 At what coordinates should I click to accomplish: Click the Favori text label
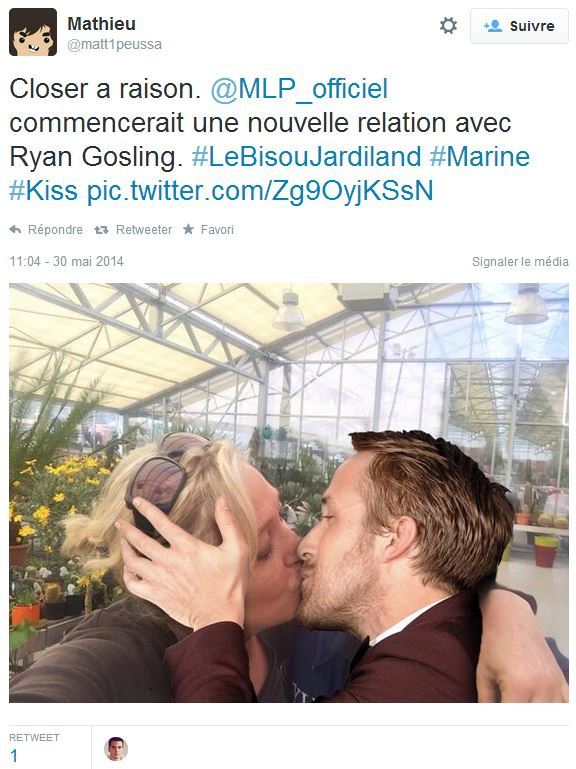coord(217,230)
